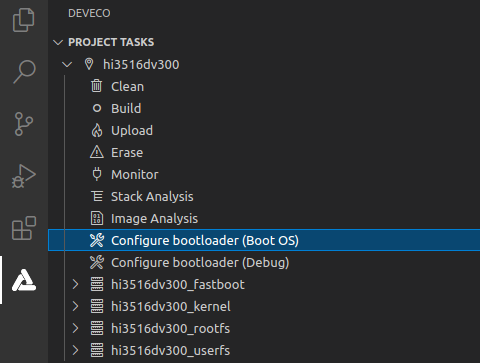The height and width of the screenshot is (363, 480).
Task: Click tools icon of Configure bootloader (Boot OS)
Action: tap(97, 240)
